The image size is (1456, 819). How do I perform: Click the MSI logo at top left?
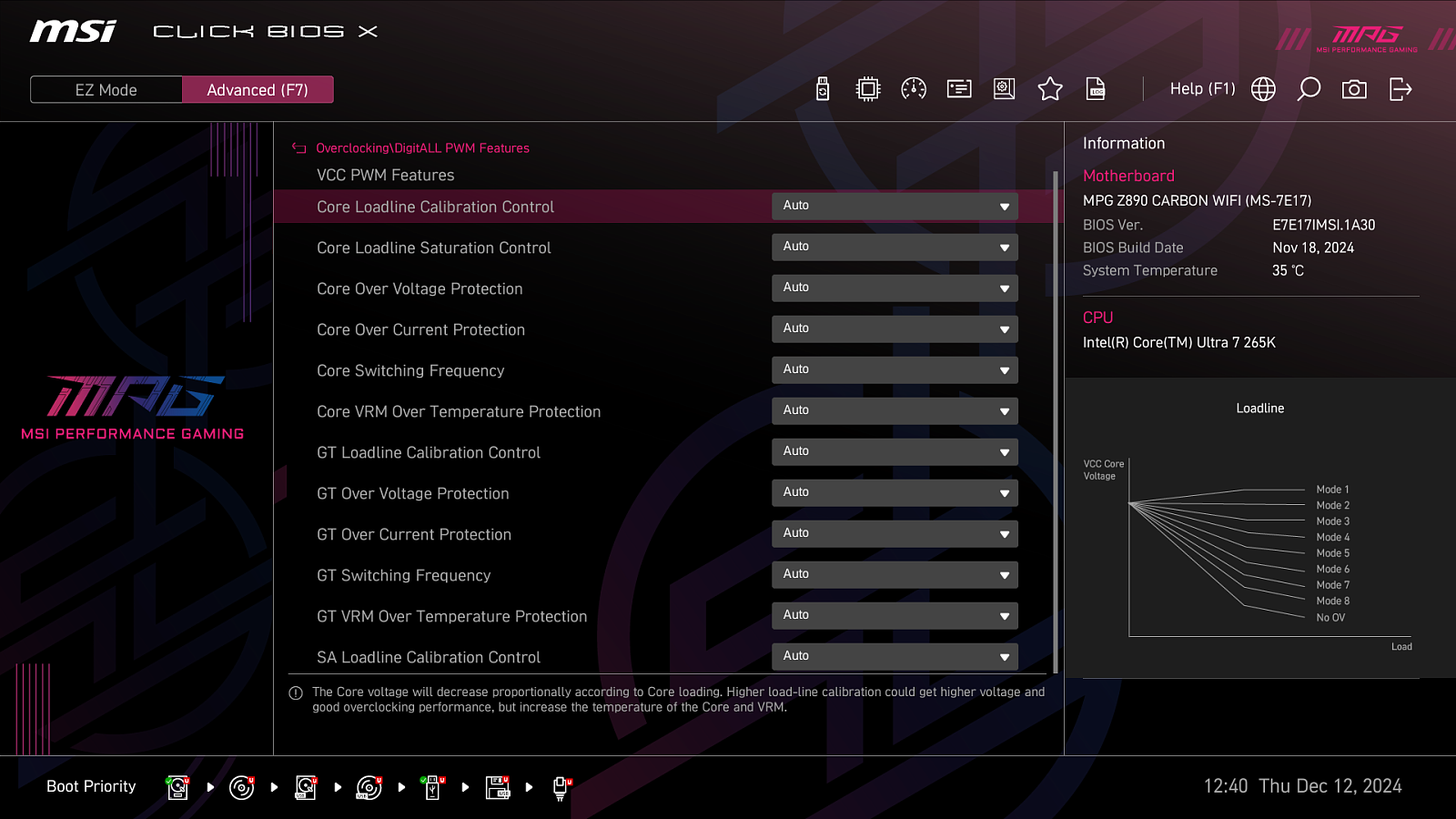click(73, 32)
